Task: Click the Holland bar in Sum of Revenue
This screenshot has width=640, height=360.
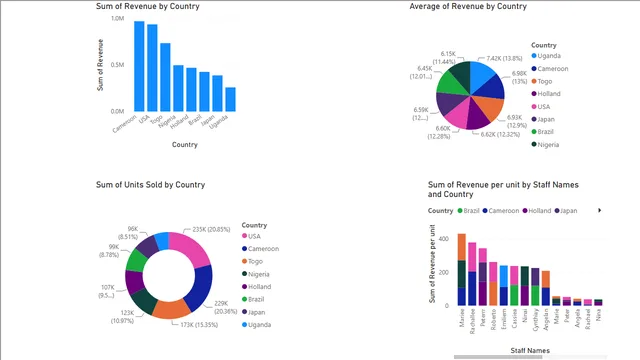Action: point(191,89)
